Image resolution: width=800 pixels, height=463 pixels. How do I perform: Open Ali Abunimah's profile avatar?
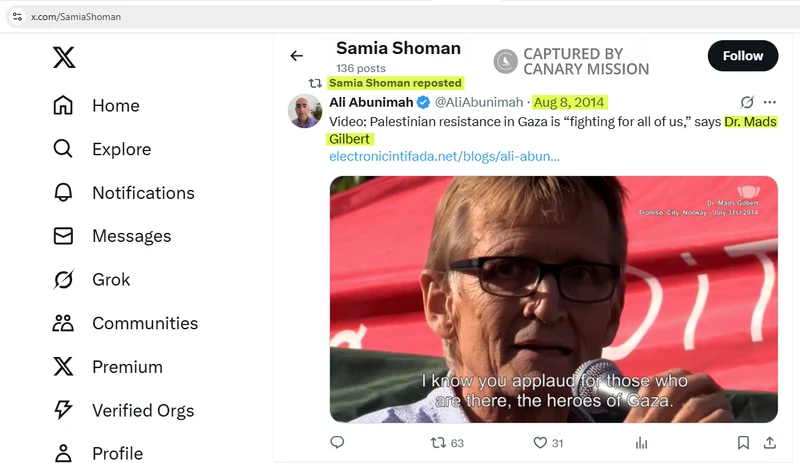(305, 112)
